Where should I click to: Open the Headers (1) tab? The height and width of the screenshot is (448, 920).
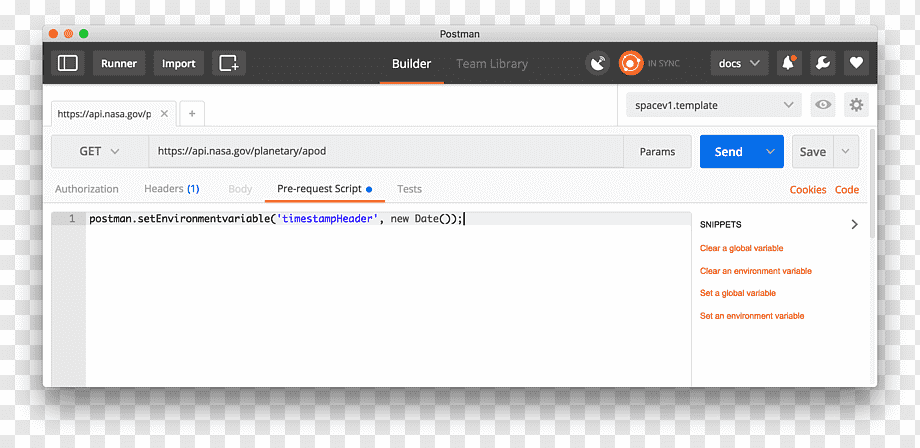point(172,189)
